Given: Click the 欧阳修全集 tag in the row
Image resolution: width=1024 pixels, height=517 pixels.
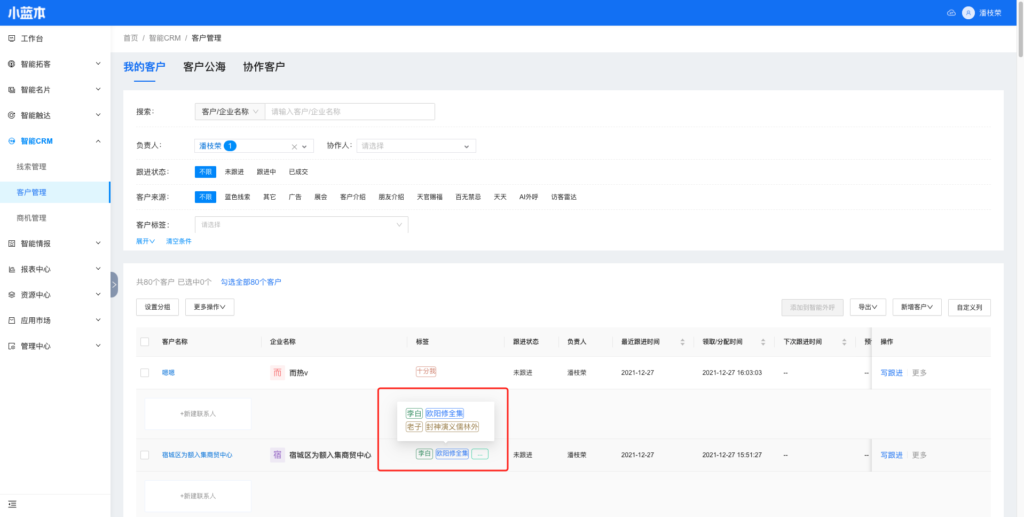Looking at the screenshot, I should (x=452, y=454).
